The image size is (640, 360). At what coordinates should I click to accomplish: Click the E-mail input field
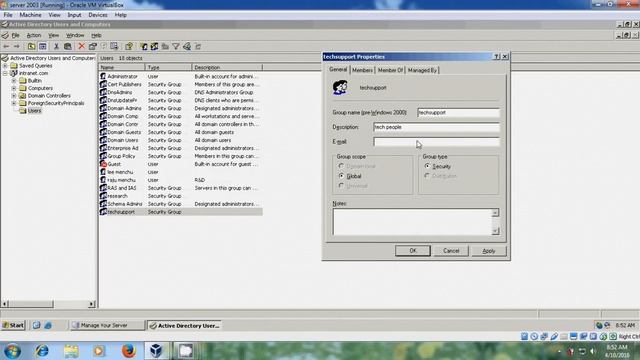pyautogui.click(x=436, y=142)
